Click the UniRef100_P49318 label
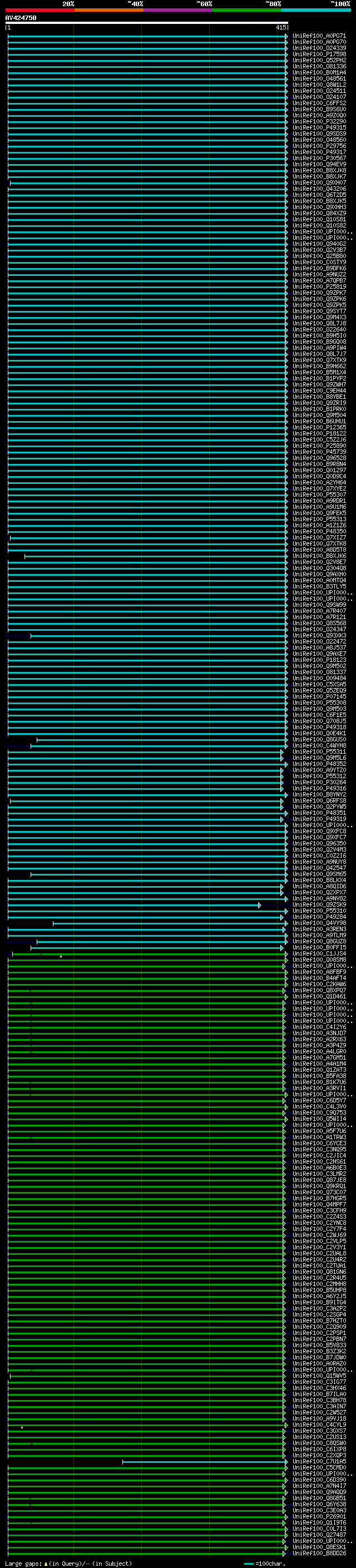Viewport: 356px width, 1568px height. pos(319,728)
